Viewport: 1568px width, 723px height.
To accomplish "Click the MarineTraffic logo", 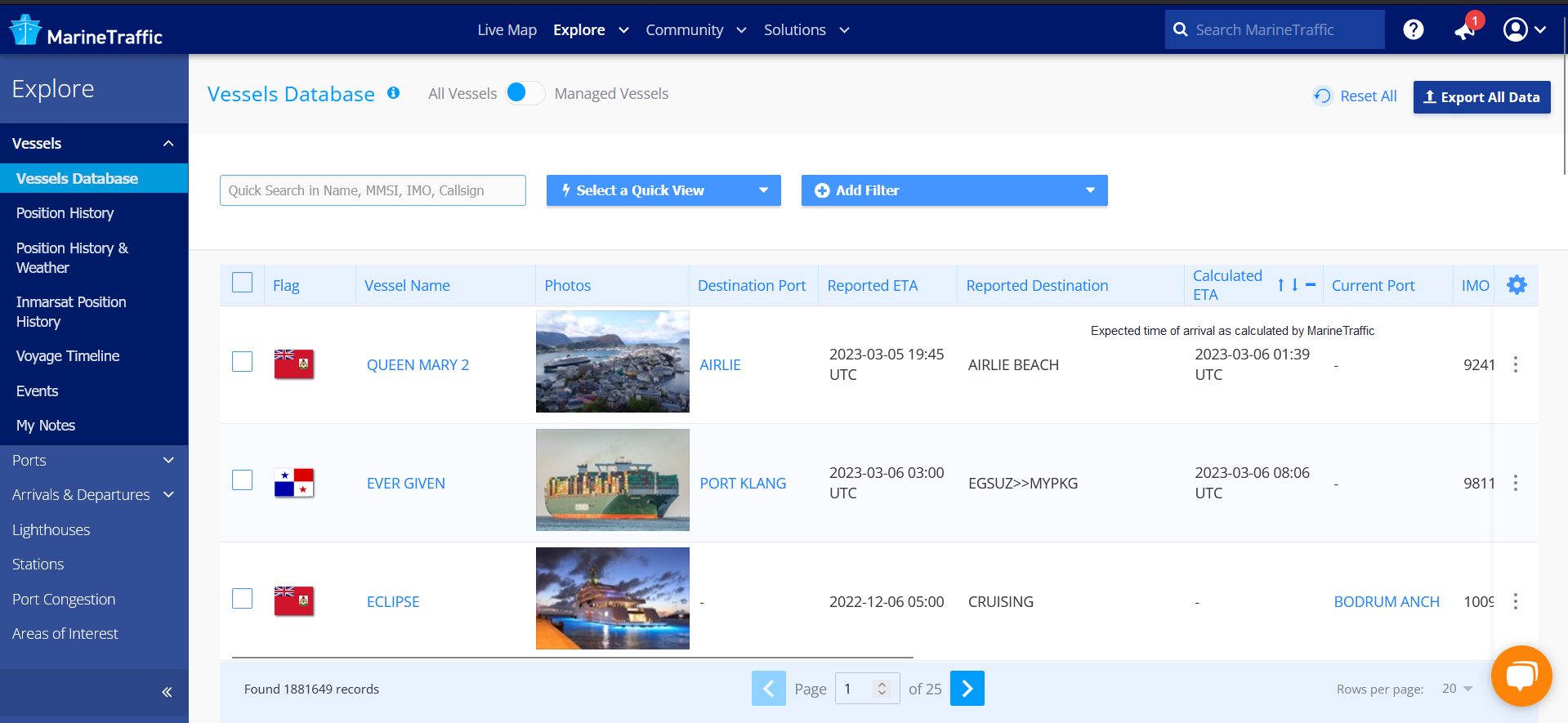I will [86, 31].
